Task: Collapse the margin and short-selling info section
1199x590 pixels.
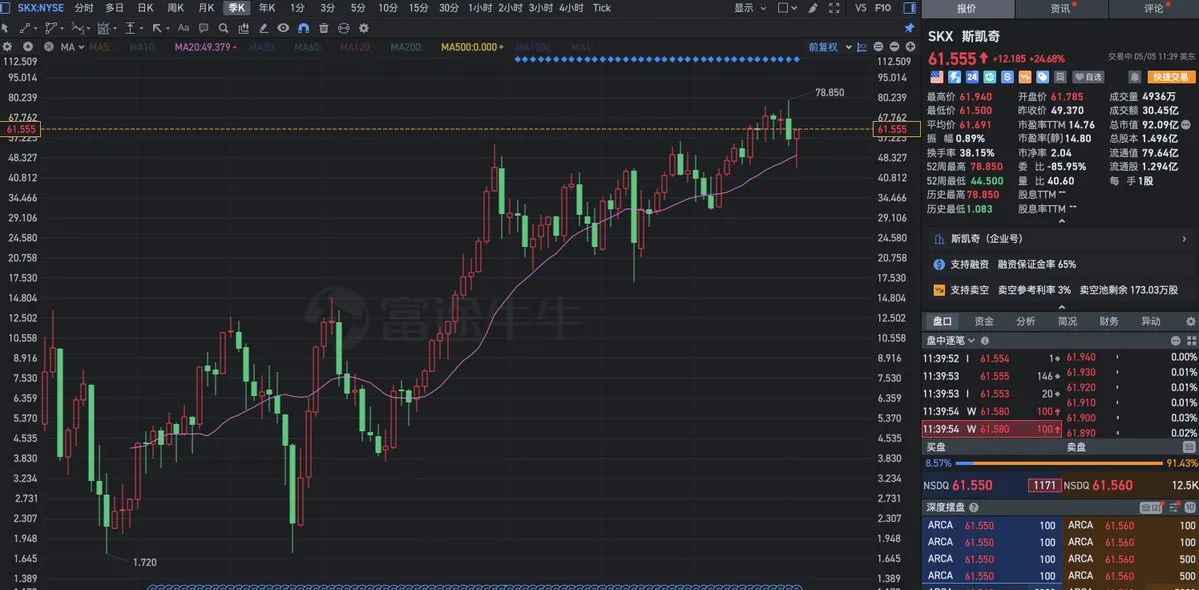Action: 1061,307
